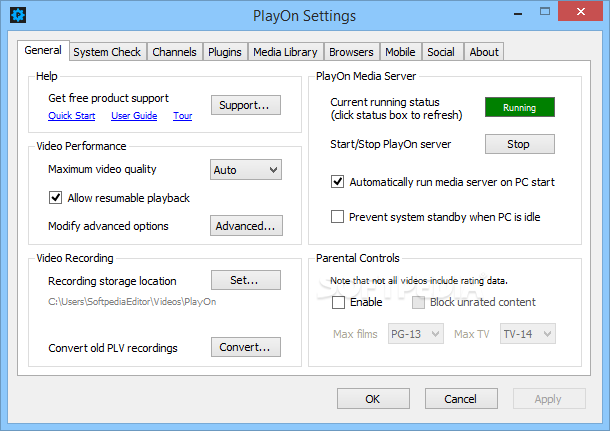The image size is (610, 431).
Task: Enable Prevent system standby when PC is idle
Action: [x=337, y=216]
